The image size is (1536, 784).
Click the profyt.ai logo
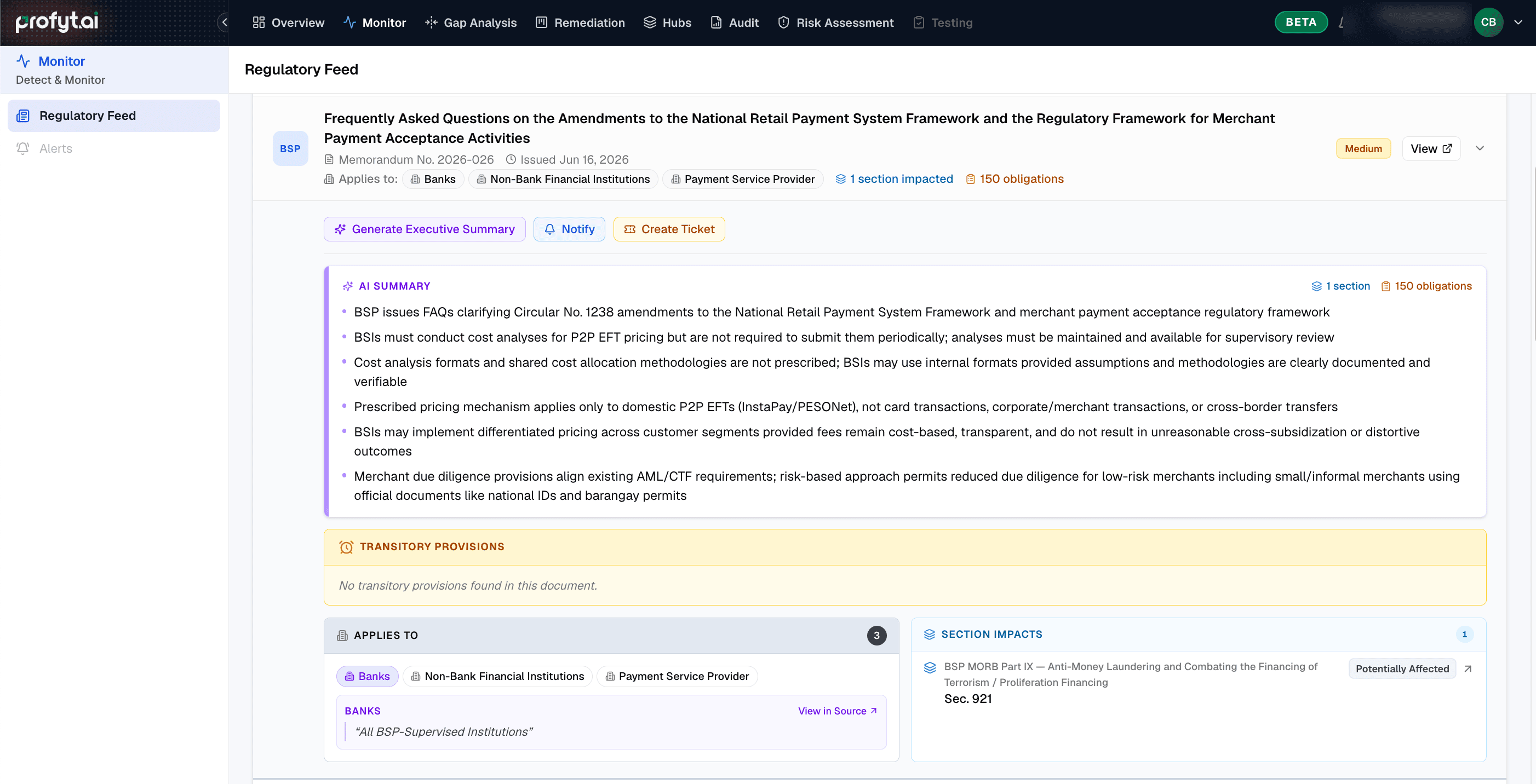57,22
